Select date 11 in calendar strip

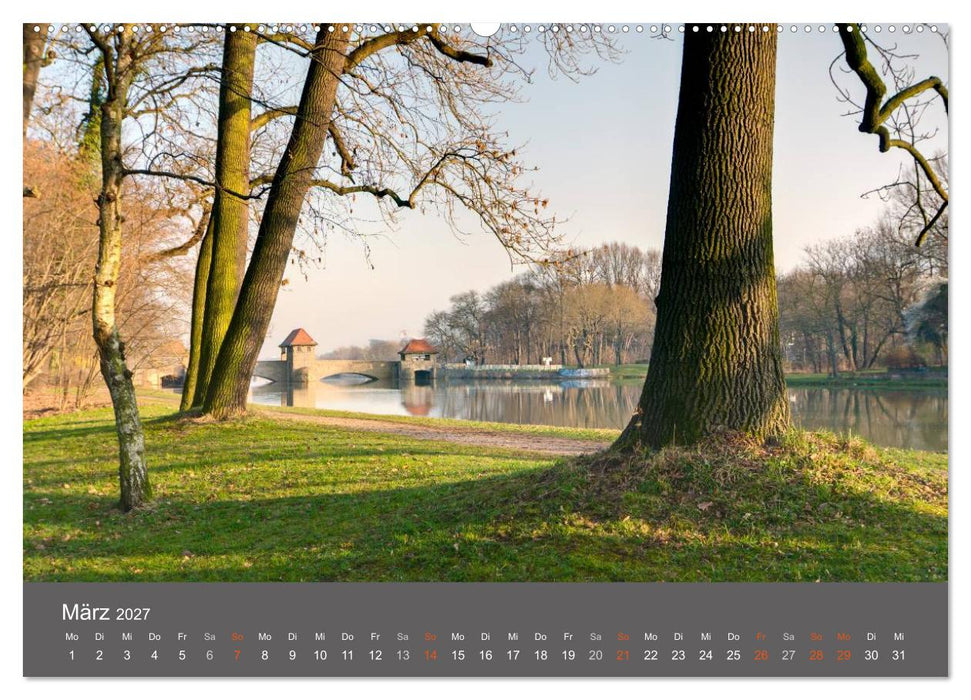347,655
